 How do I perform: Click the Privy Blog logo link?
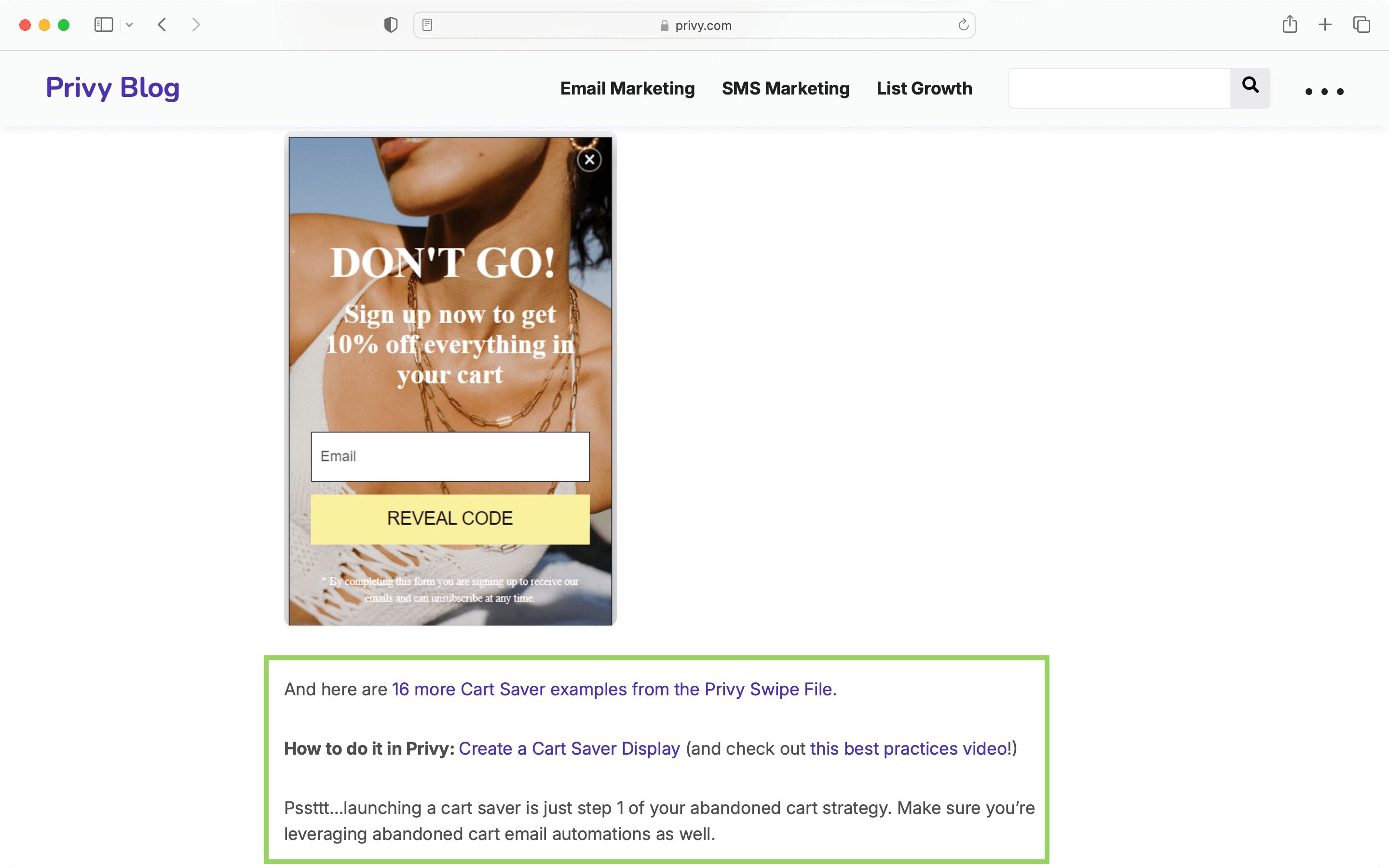112,88
